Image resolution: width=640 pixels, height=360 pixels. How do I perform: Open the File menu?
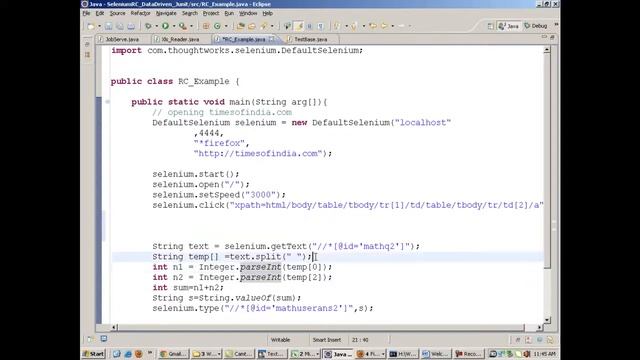point(86,13)
